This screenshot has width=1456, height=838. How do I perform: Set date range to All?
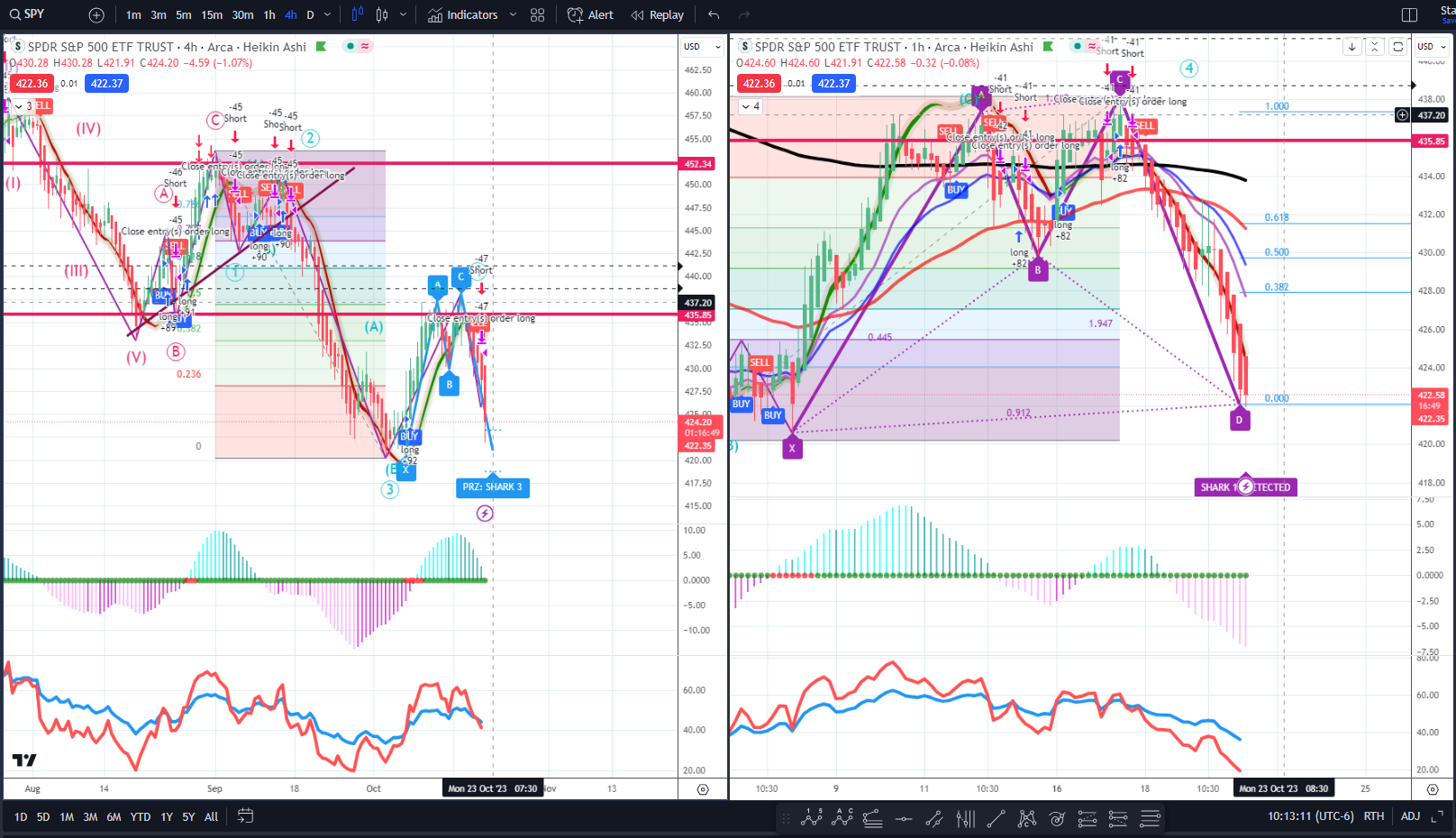[x=211, y=816]
